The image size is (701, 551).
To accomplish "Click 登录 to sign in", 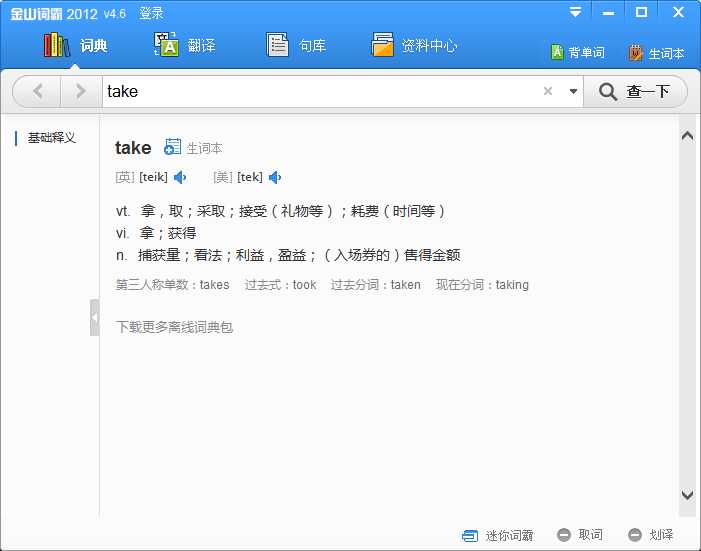I will click(x=151, y=13).
